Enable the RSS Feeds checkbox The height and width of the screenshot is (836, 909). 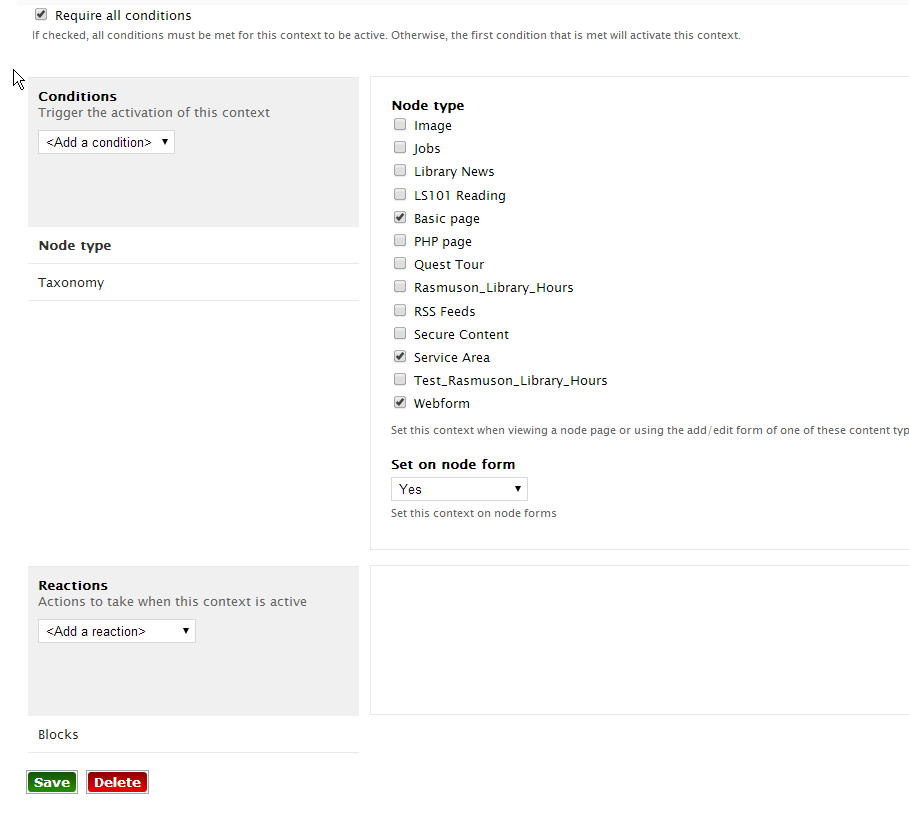point(400,310)
